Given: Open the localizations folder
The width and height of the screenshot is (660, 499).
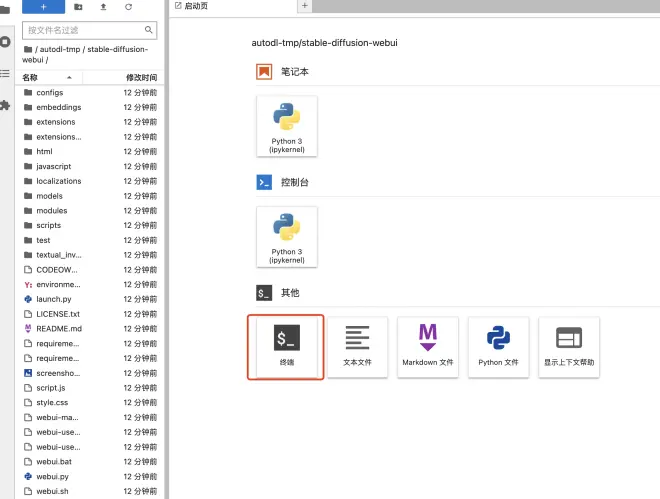Looking at the screenshot, I should point(90,181).
